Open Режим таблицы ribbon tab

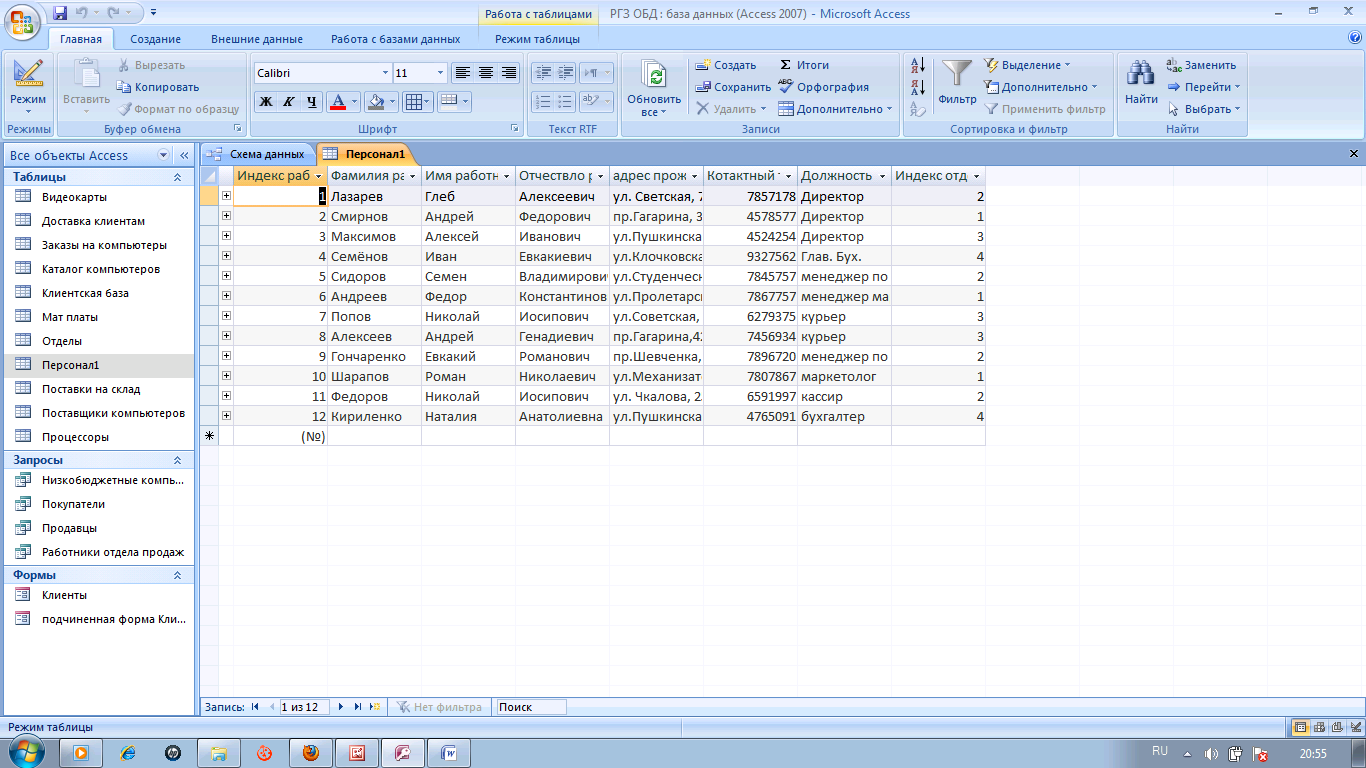pos(537,39)
